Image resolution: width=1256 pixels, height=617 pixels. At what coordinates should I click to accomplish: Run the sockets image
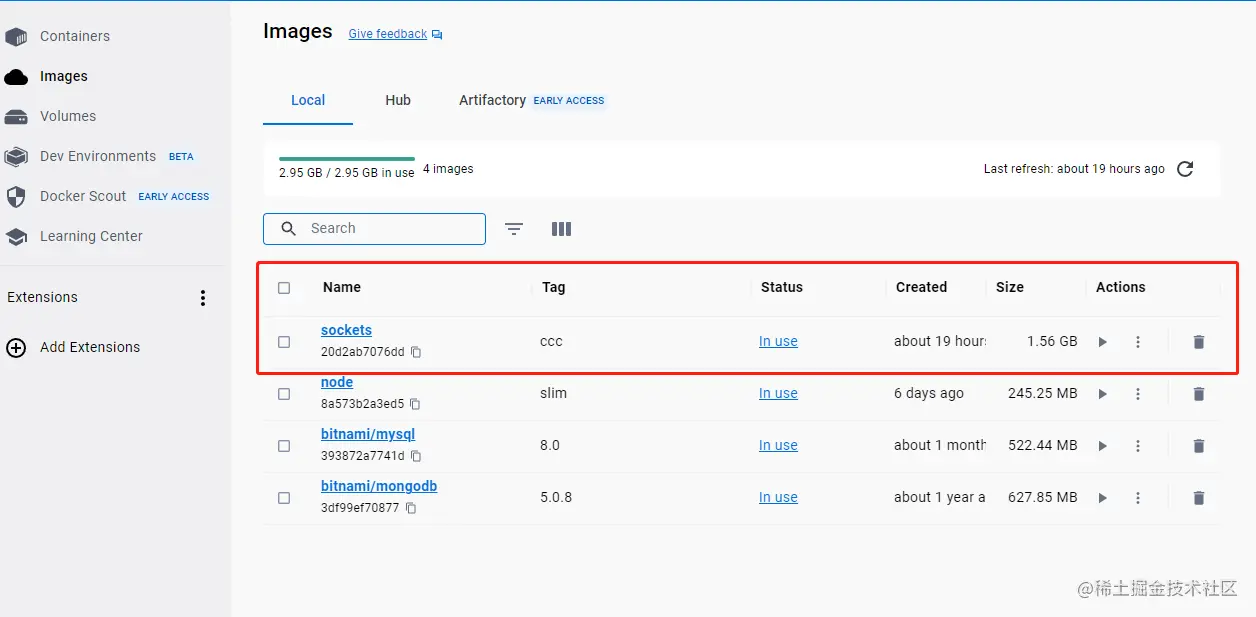click(1102, 342)
